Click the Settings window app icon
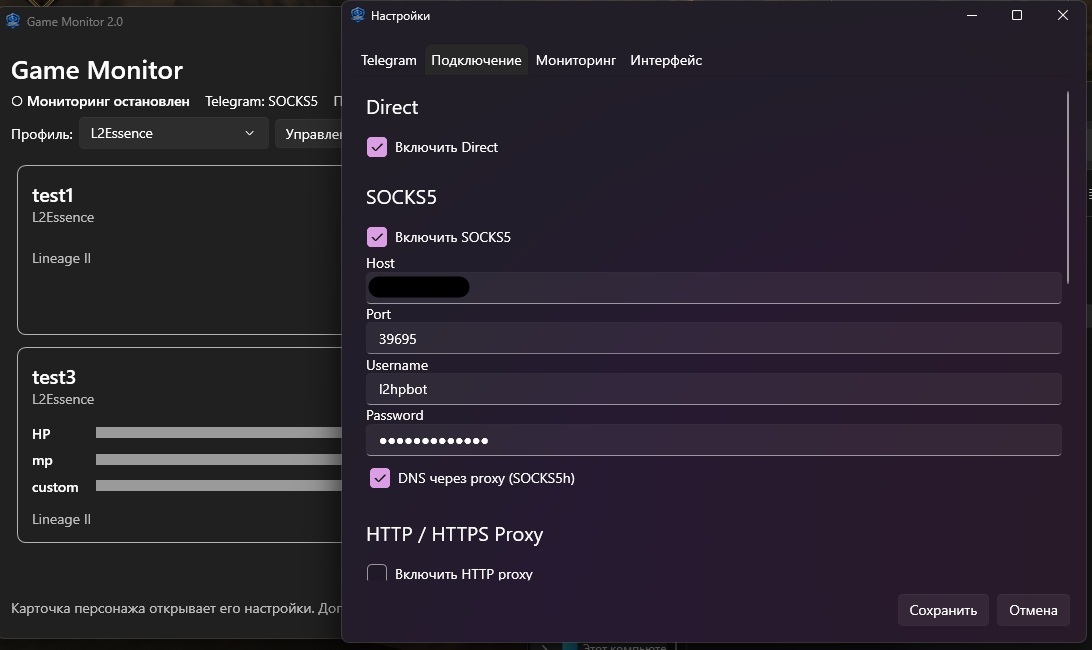Image resolution: width=1092 pixels, height=650 pixels. (x=358, y=15)
